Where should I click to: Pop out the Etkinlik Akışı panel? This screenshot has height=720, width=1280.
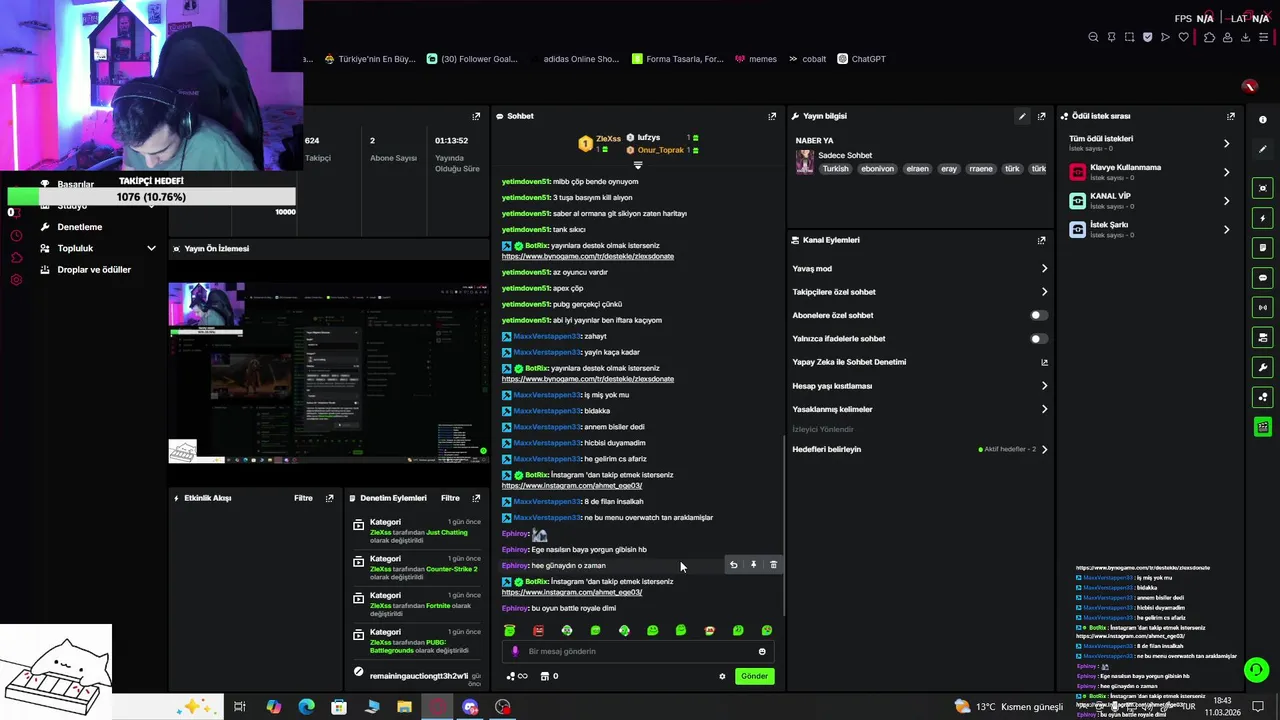click(x=329, y=498)
